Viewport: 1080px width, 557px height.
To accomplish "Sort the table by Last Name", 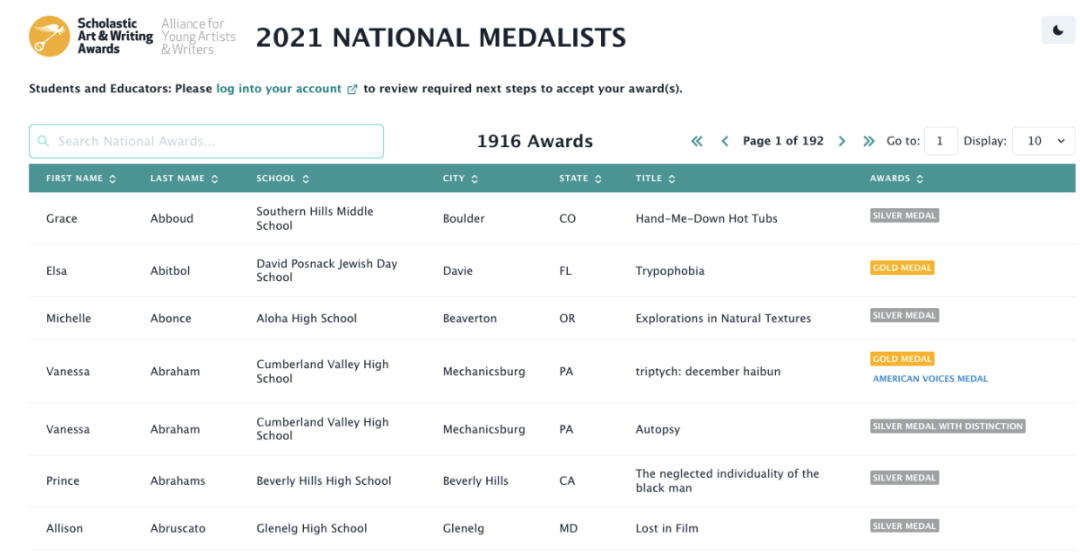I will [177, 179].
